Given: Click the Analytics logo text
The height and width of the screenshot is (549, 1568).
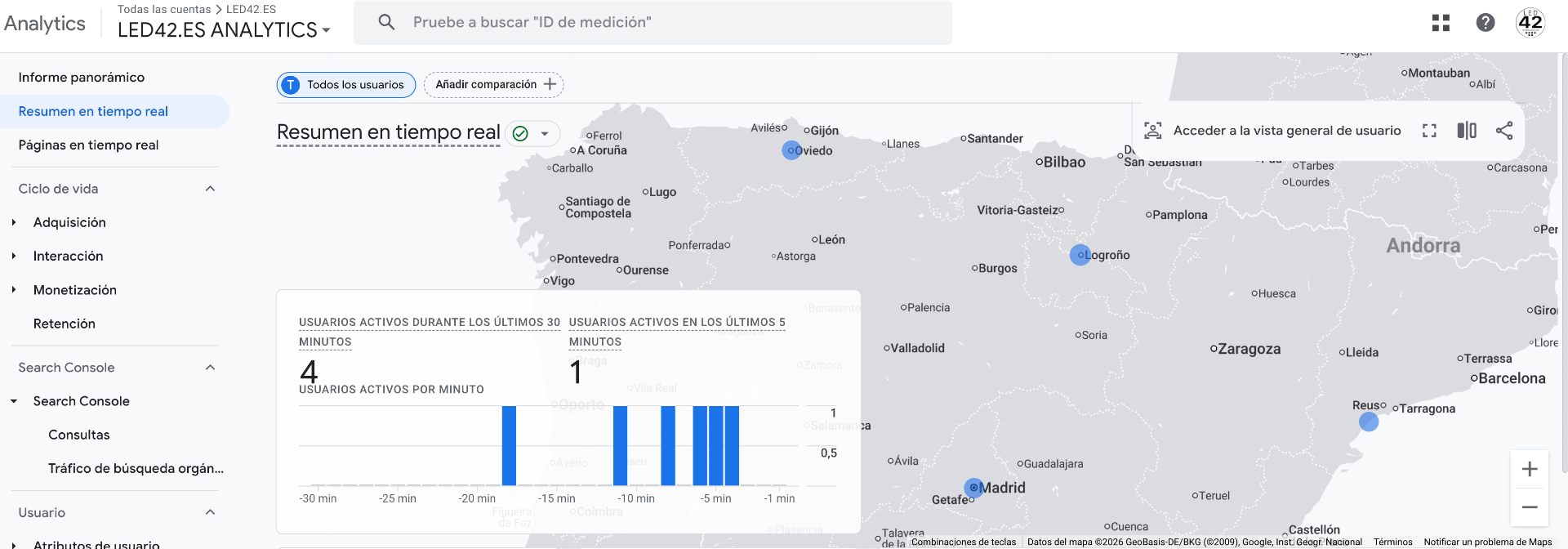Looking at the screenshot, I should [x=44, y=23].
